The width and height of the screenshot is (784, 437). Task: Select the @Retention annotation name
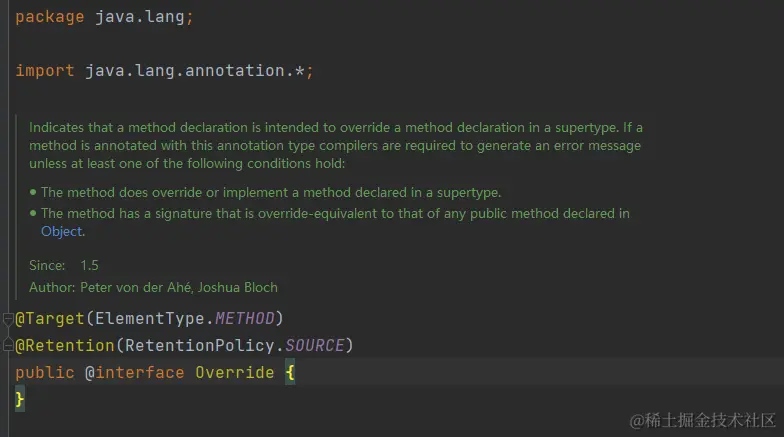tap(64, 346)
